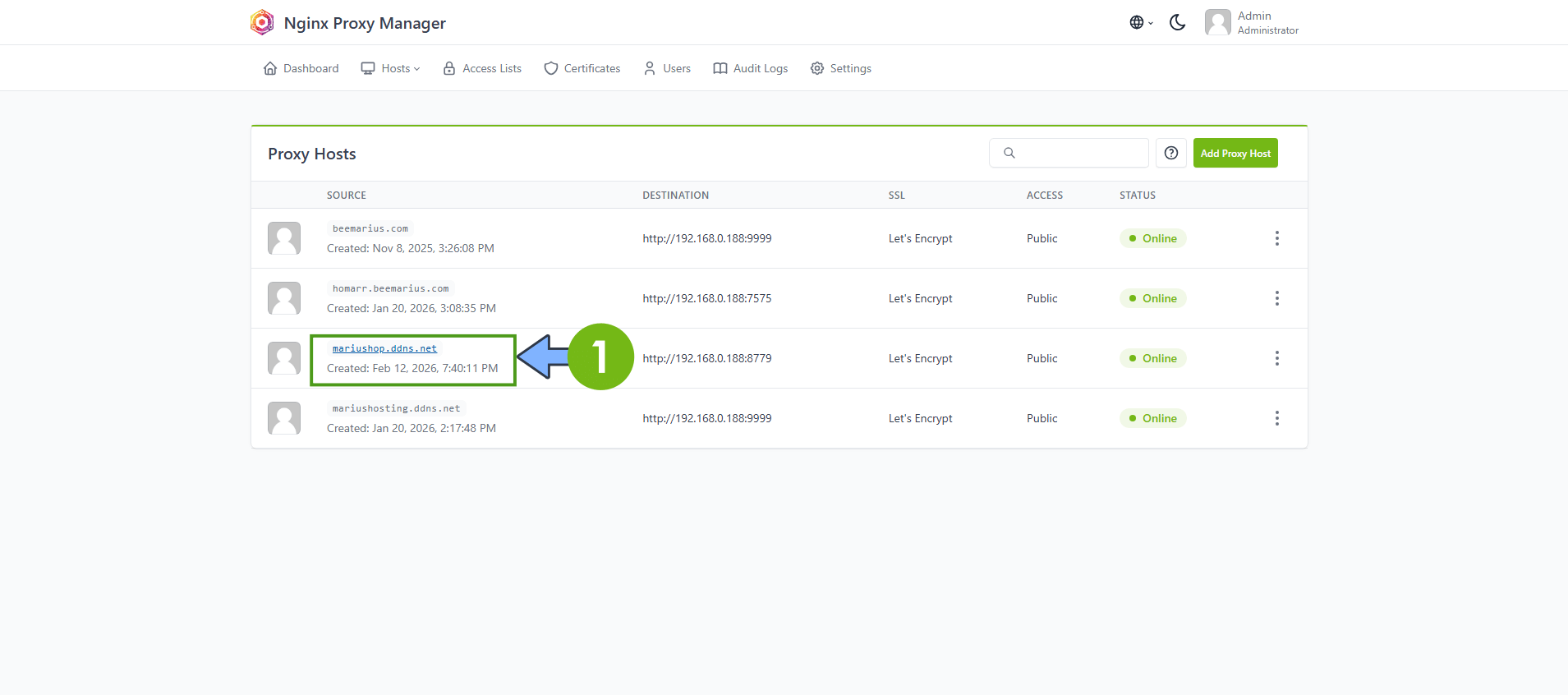Click the DESTINATION column header

pos(676,196)
